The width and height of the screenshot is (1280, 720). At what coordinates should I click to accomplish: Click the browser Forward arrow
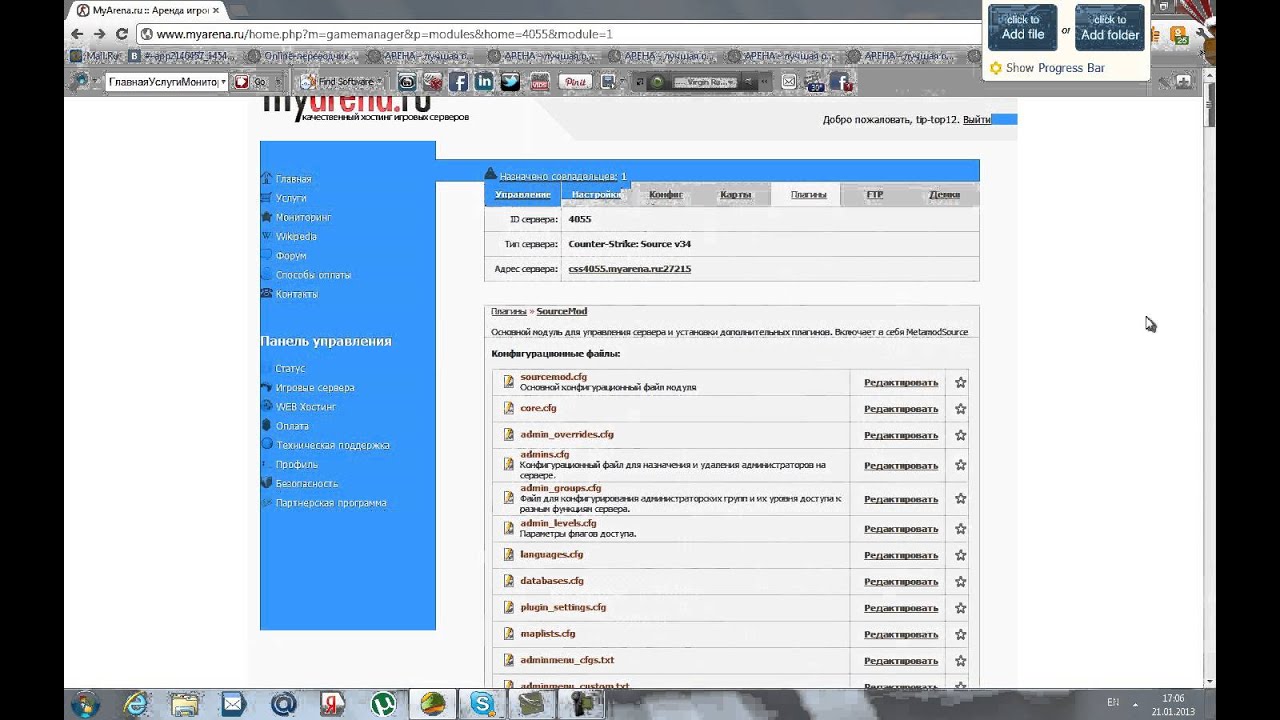pyautogui.click(x=99, y=34)
